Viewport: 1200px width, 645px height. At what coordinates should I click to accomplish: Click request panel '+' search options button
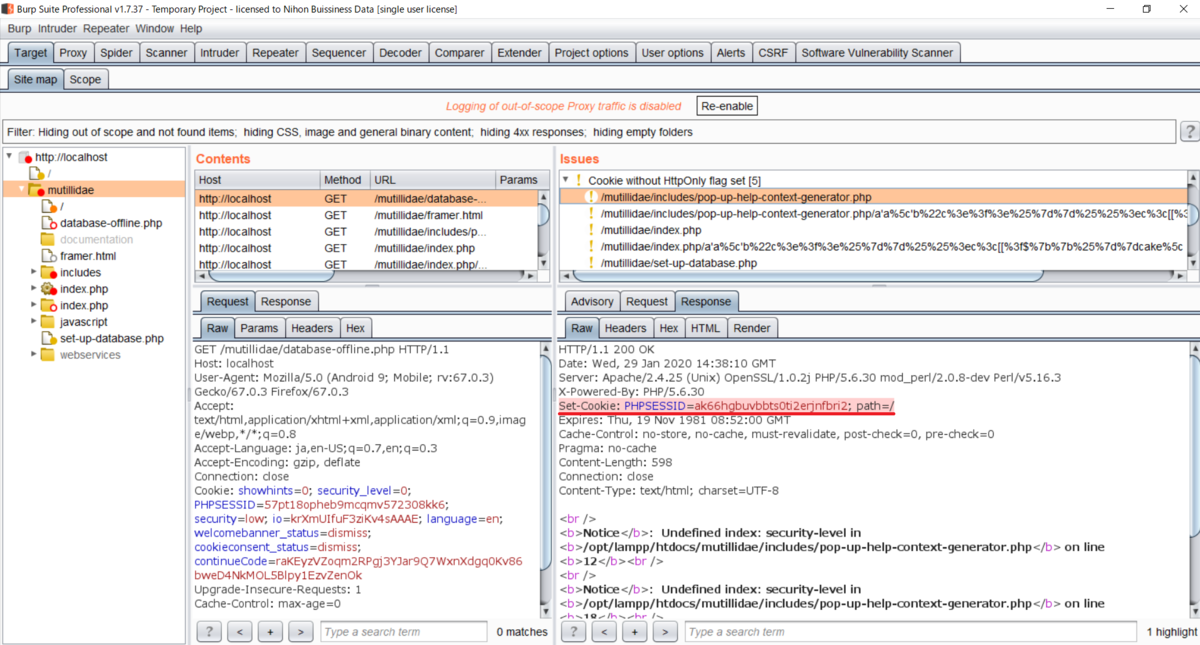pyautogui.click(x=270, y=631)
